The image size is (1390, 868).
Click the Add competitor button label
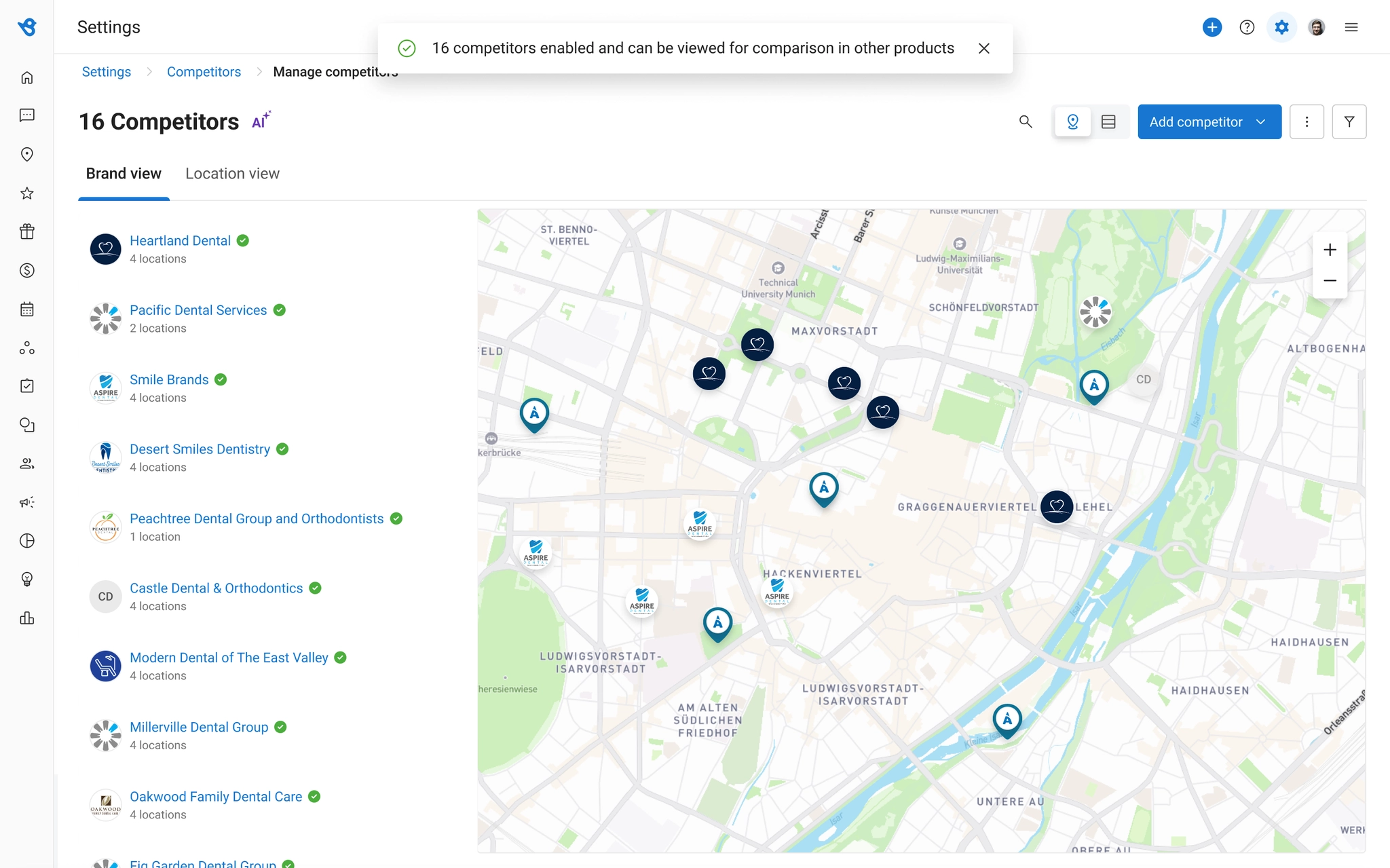[1196, 122]
